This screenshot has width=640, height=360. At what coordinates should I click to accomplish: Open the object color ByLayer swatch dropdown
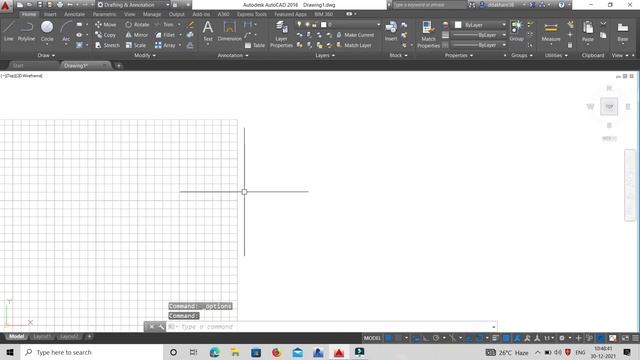pyautogui.click(x=480, y=24)
